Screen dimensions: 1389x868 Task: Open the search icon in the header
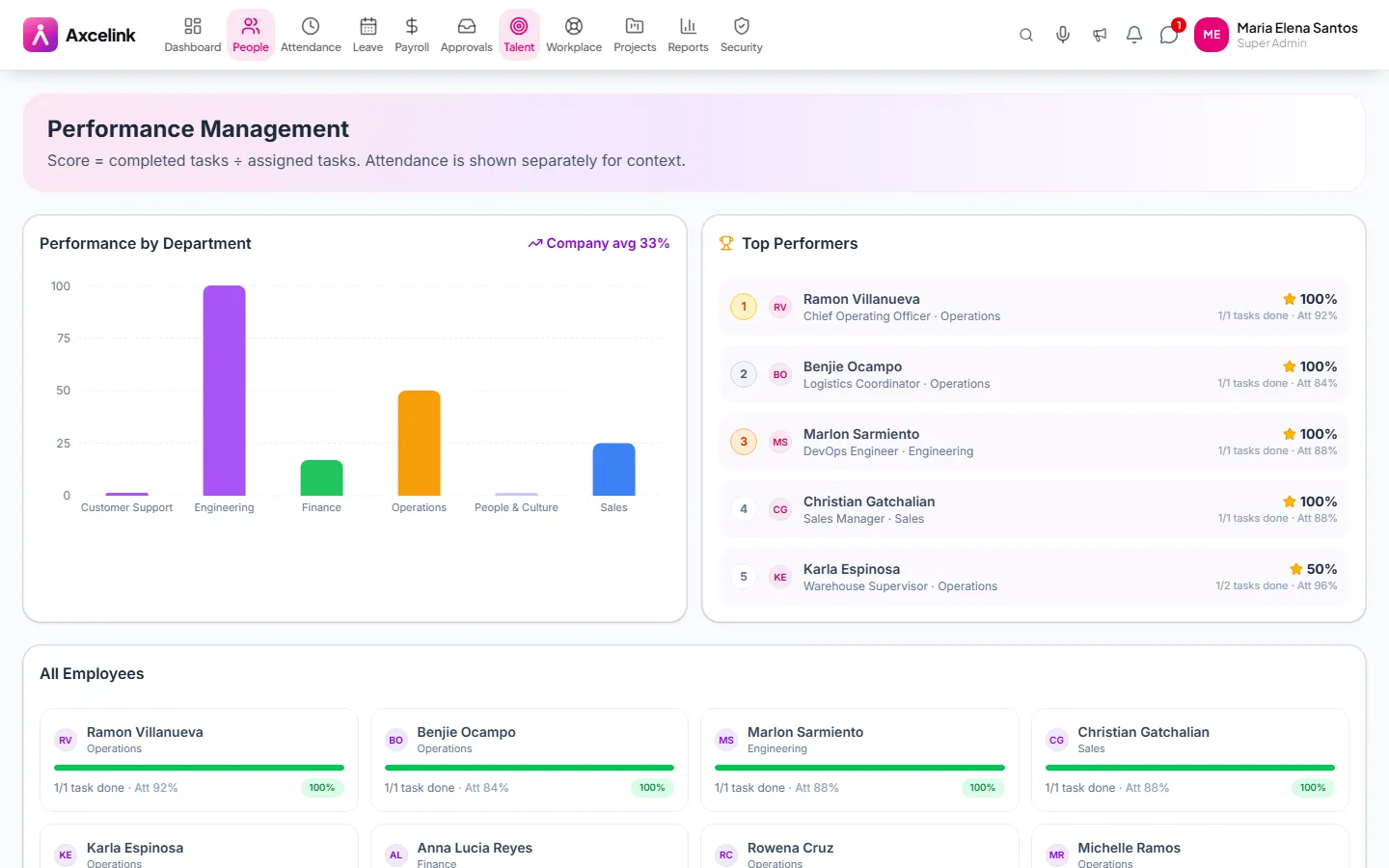pos(1026,35)
